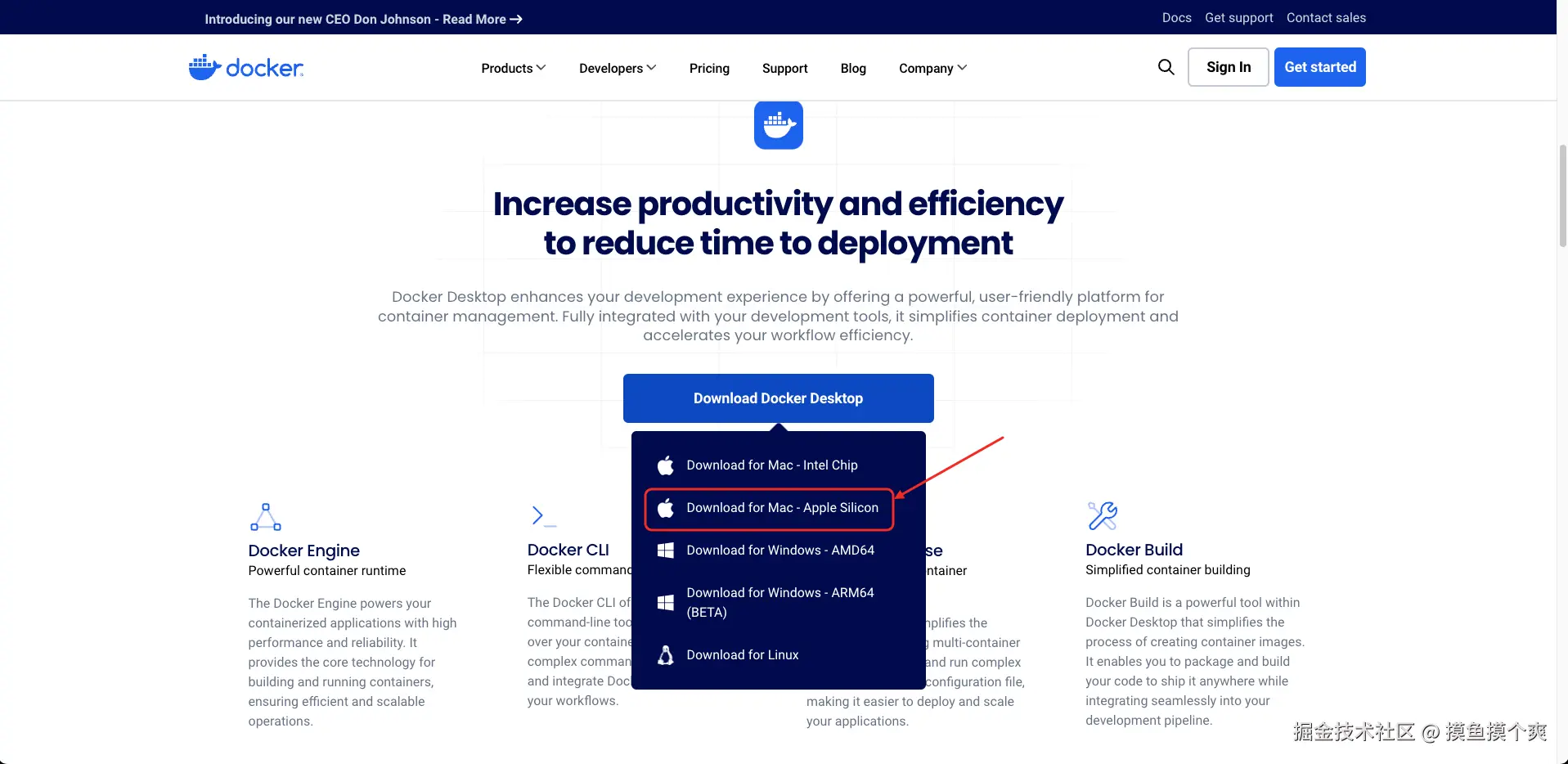
Task: Click the Docker Engine nodes icon
Action: 266,517
